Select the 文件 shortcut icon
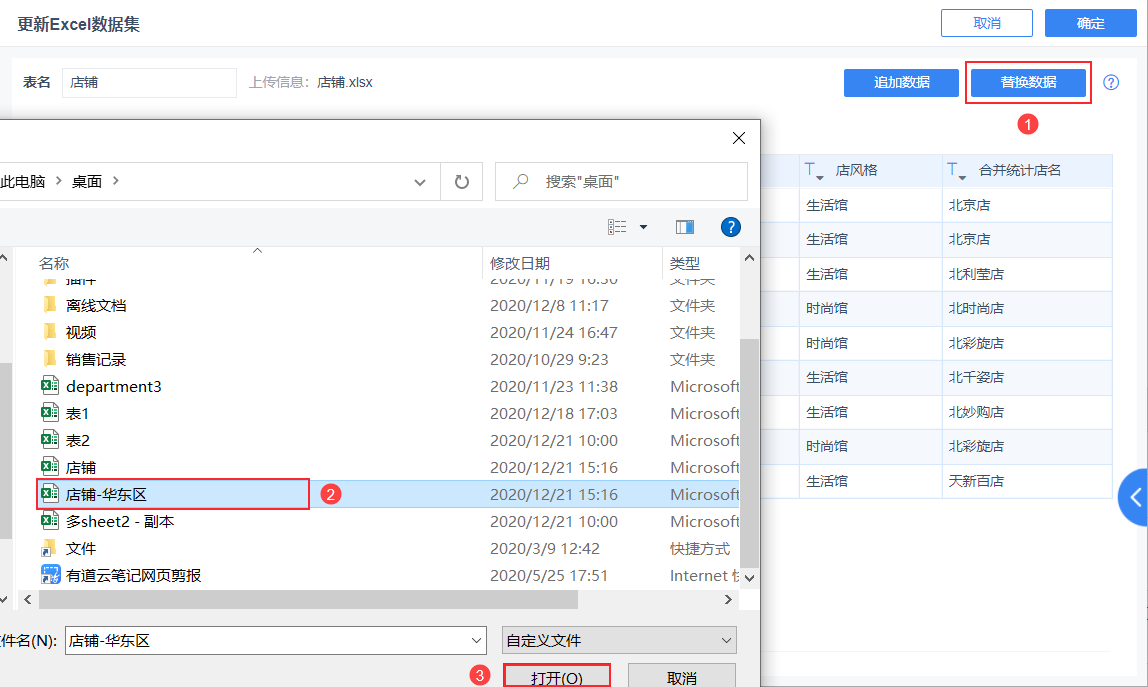This screenshot has height=687, width=1148. point(50,548)
